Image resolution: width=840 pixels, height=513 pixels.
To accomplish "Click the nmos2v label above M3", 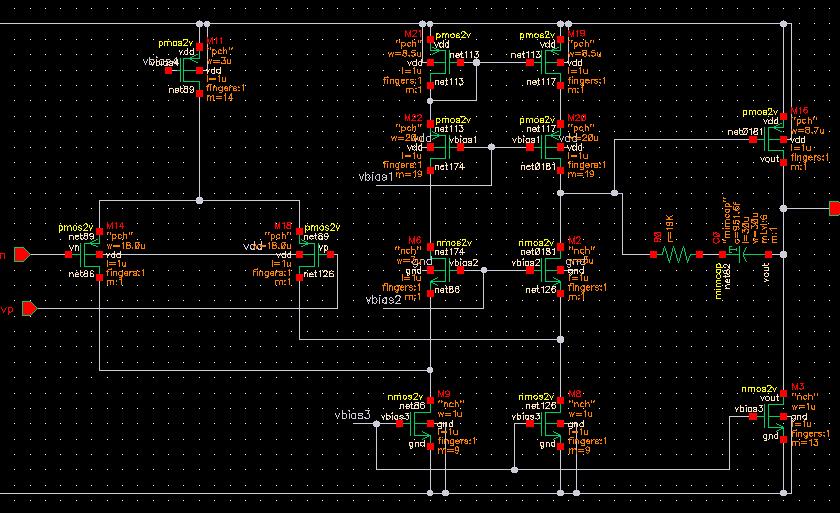I will 759,389.
